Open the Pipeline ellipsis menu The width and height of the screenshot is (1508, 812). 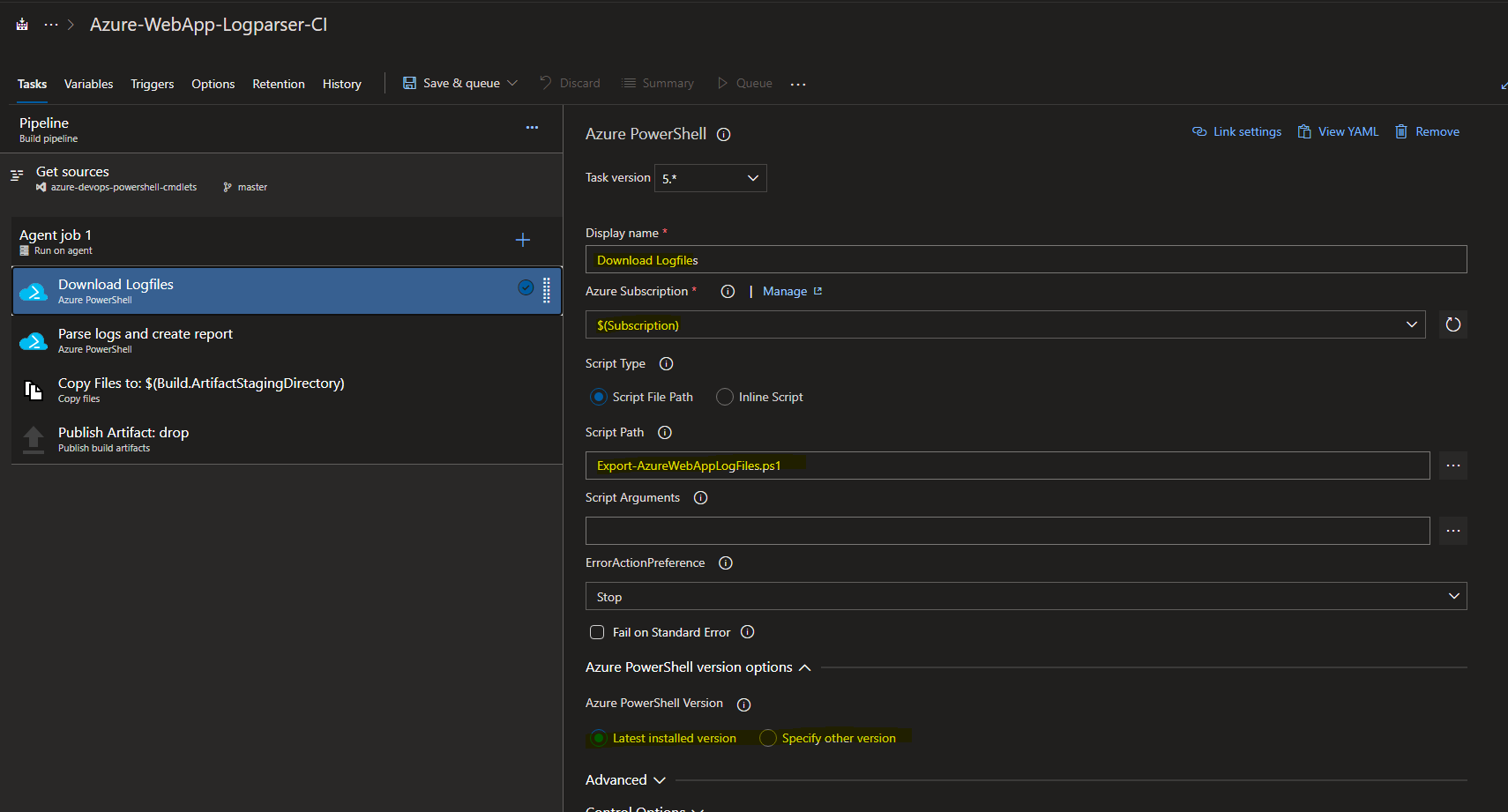coord(532,128)
